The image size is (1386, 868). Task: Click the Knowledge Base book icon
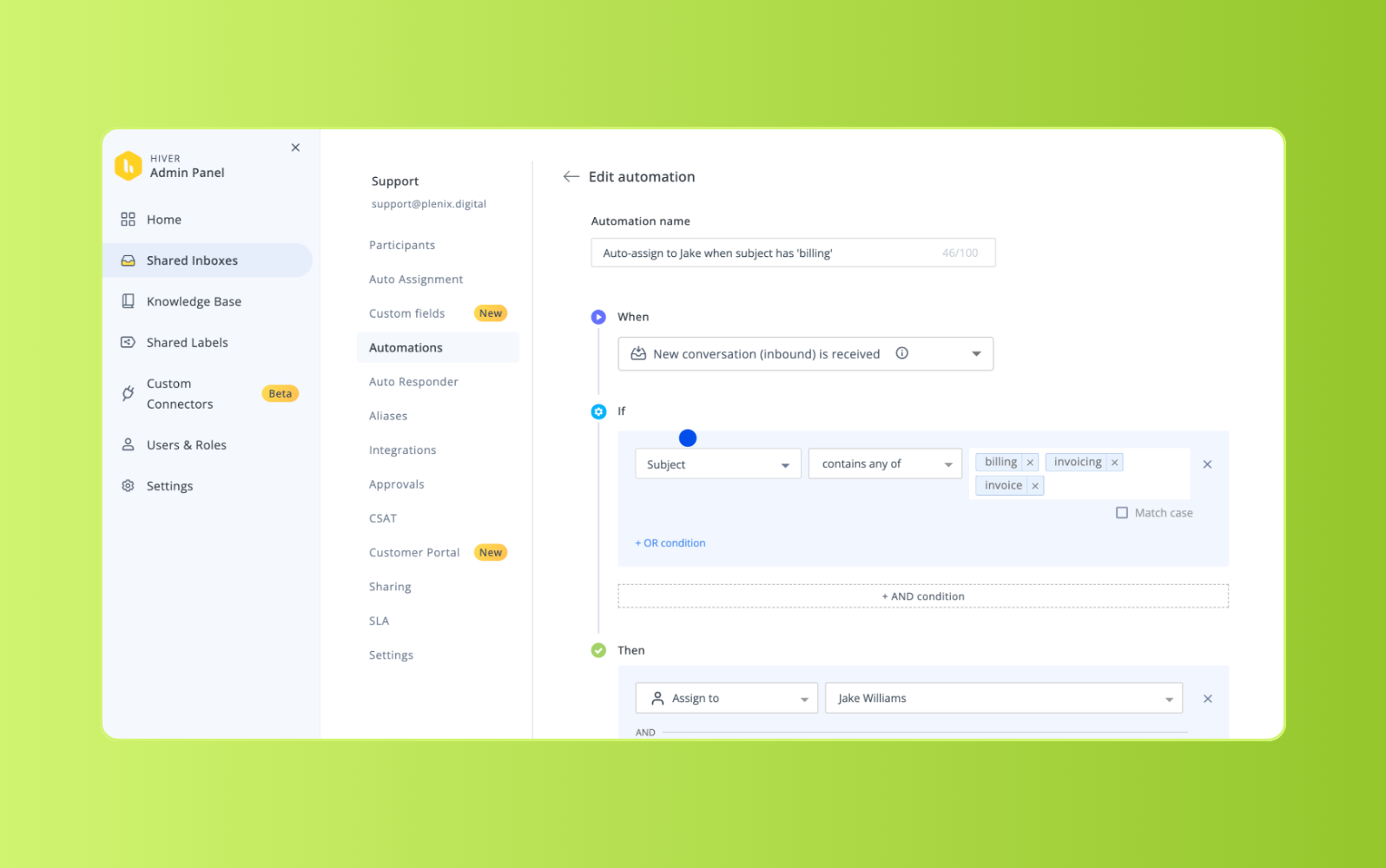128,301
